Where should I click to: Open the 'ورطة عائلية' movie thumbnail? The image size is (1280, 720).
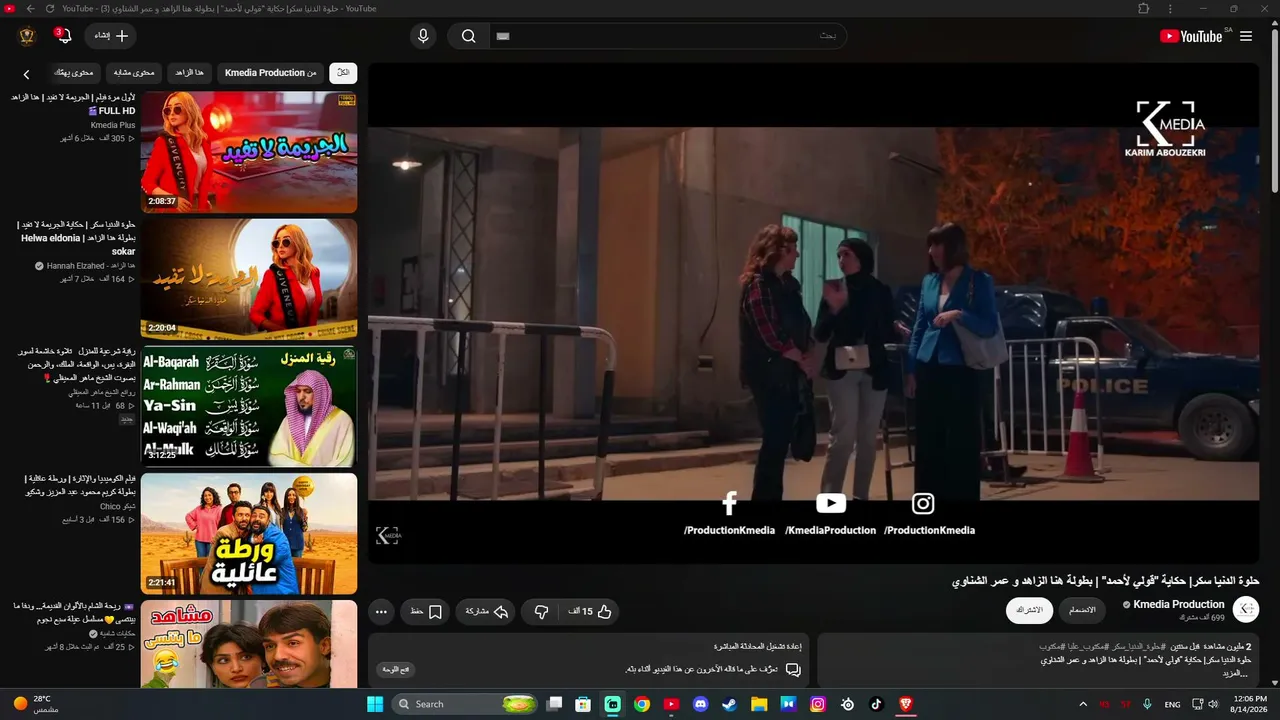249,533
